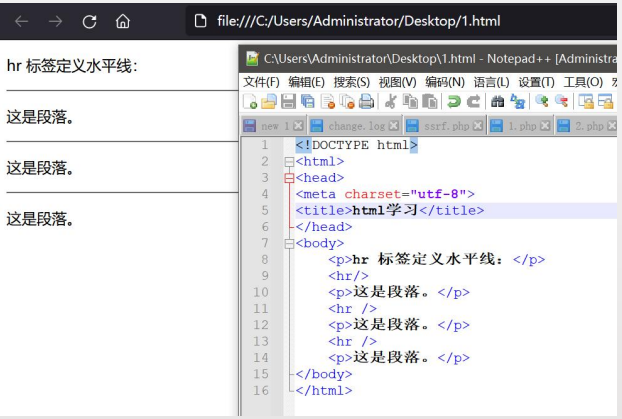
Task: Close the new 1 tab
Action: pyautogui.click(x=298, y=126)
